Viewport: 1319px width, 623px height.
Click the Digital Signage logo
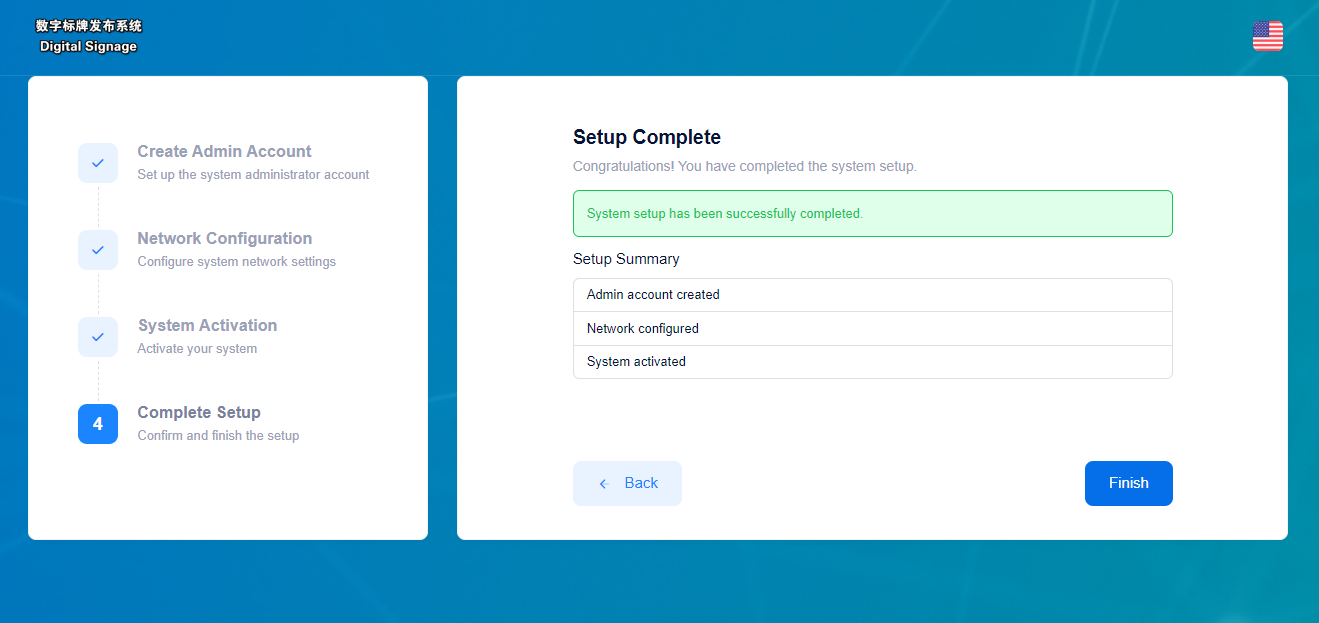[89, 36]
